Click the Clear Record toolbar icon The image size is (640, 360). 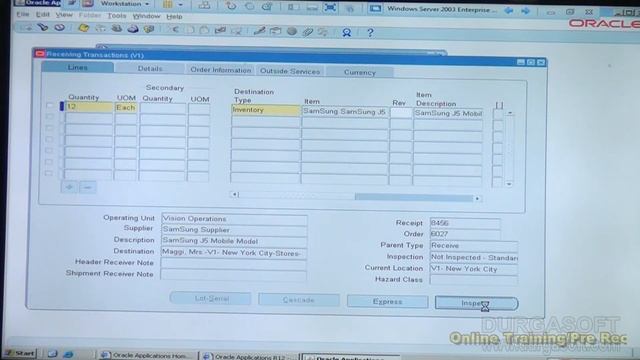tap(221, 30)
